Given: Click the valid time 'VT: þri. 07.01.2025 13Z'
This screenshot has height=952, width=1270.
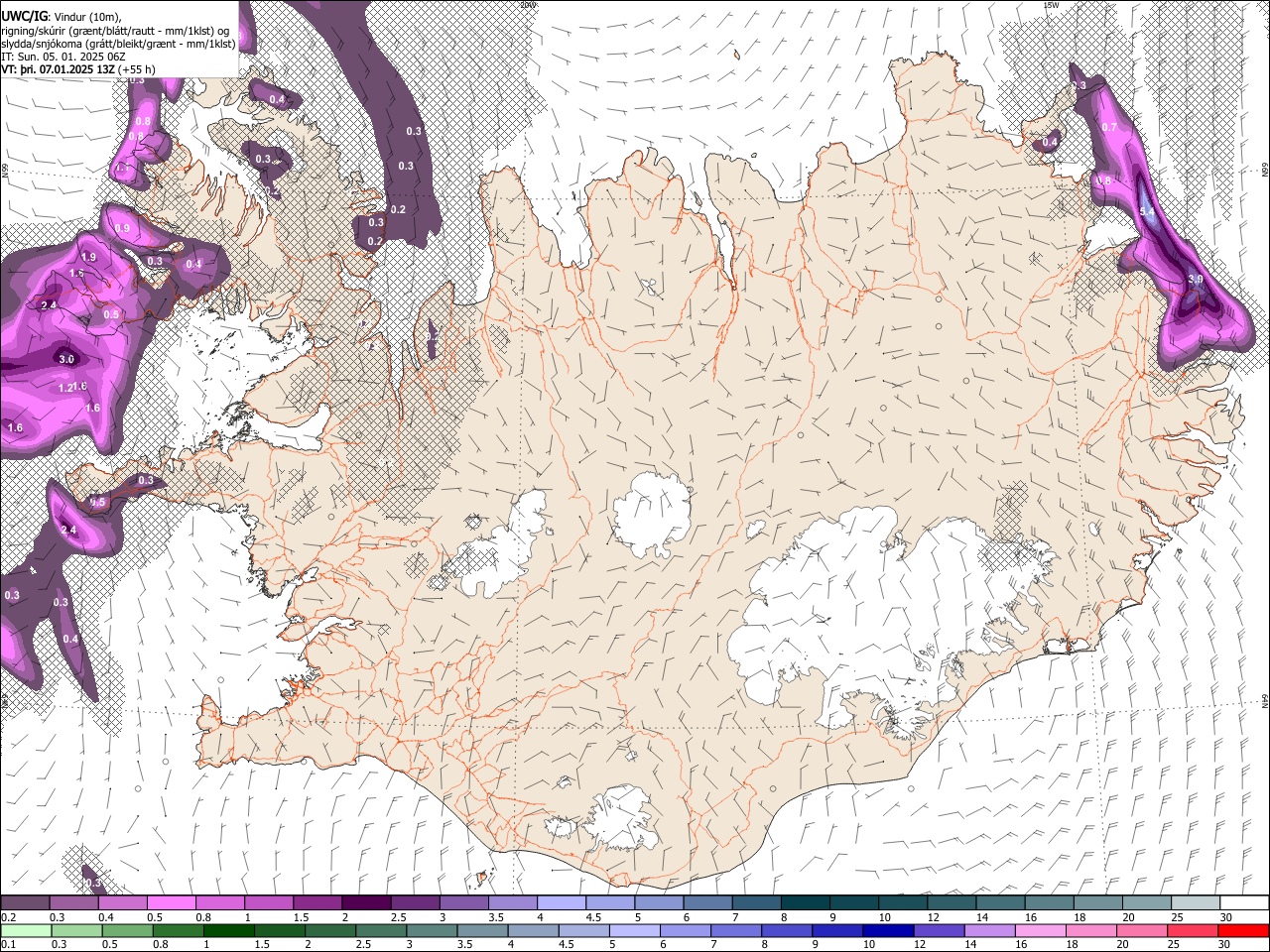Looking at the screenshot, I should 58,69.
